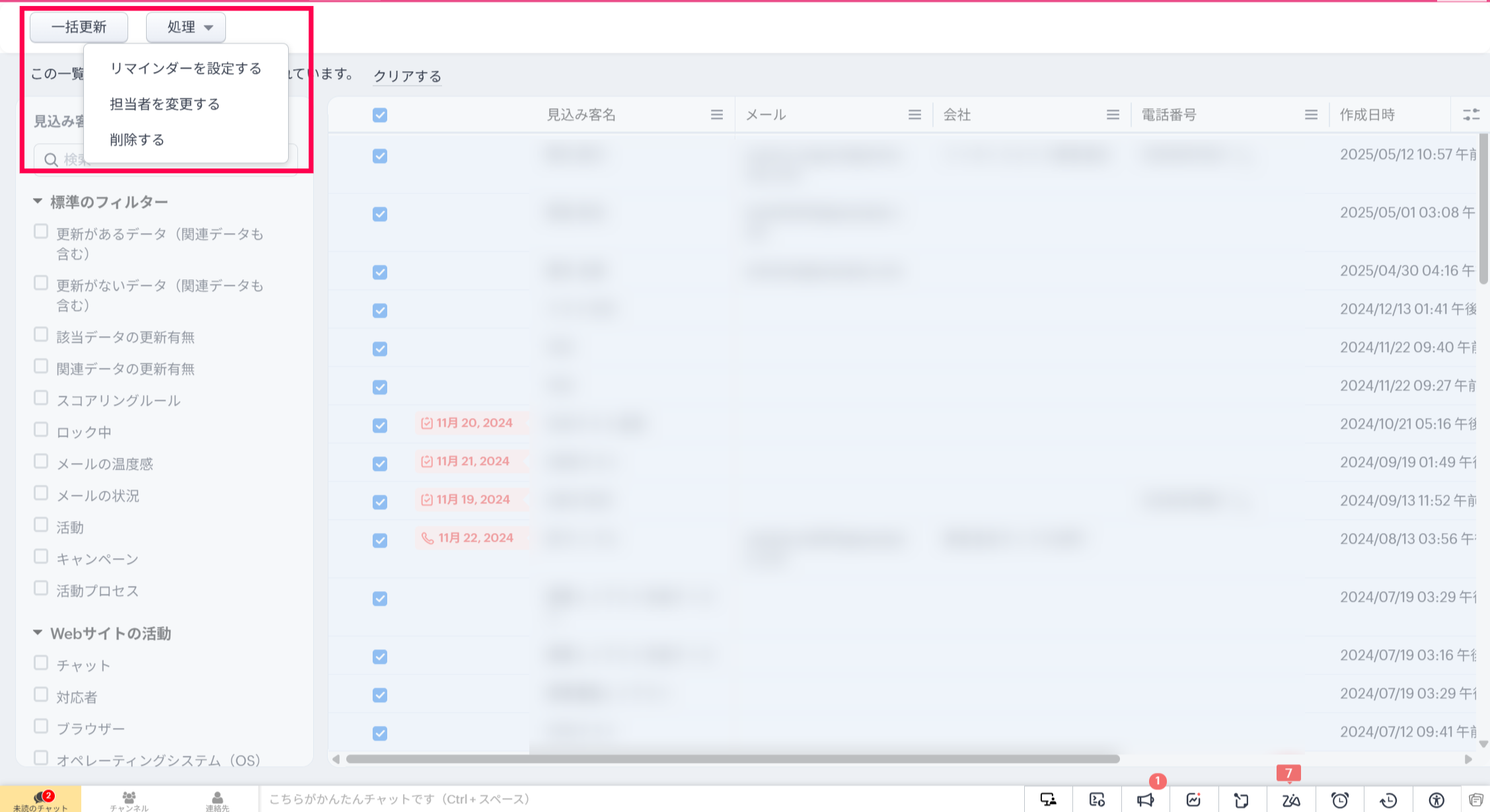1490x812 pixels.
Task: Collapse the Webサイトの活動 section
Action: tap(38, 633)
